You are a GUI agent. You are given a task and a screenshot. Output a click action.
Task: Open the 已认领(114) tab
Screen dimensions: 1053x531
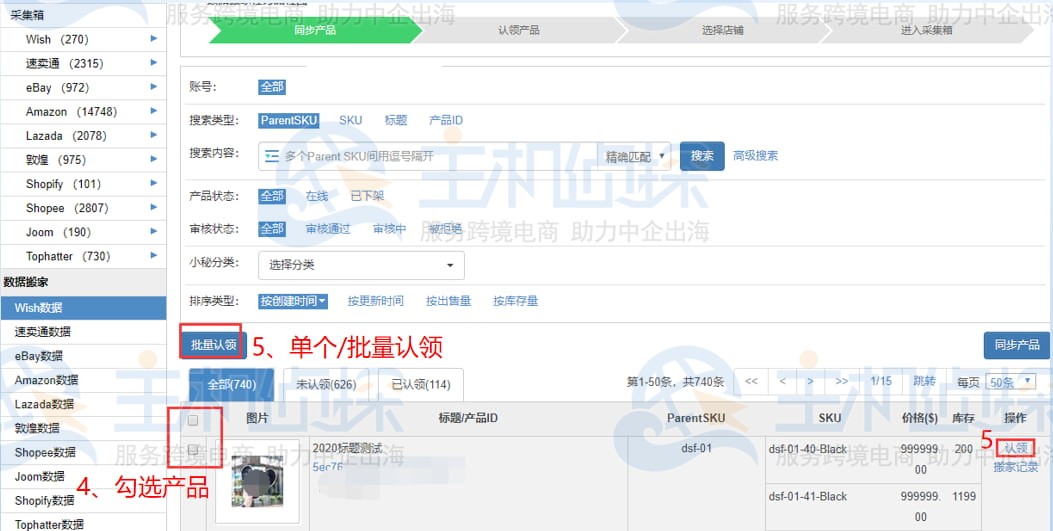tap(421, 385)
